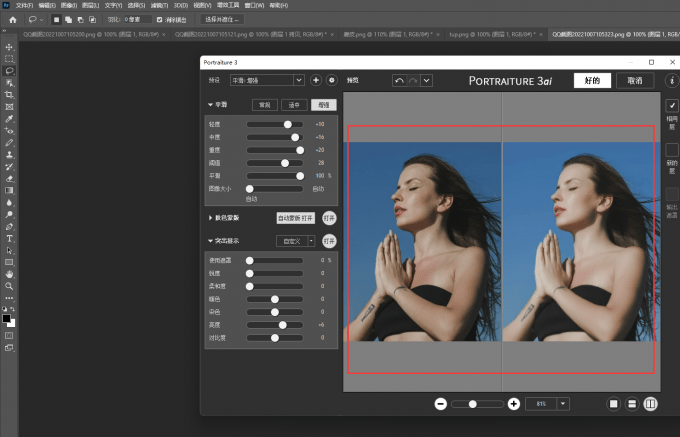Viewport: 680px width, 437px height.
Task: Select the Text tool in the toolbar
Action: coord(10,239)
